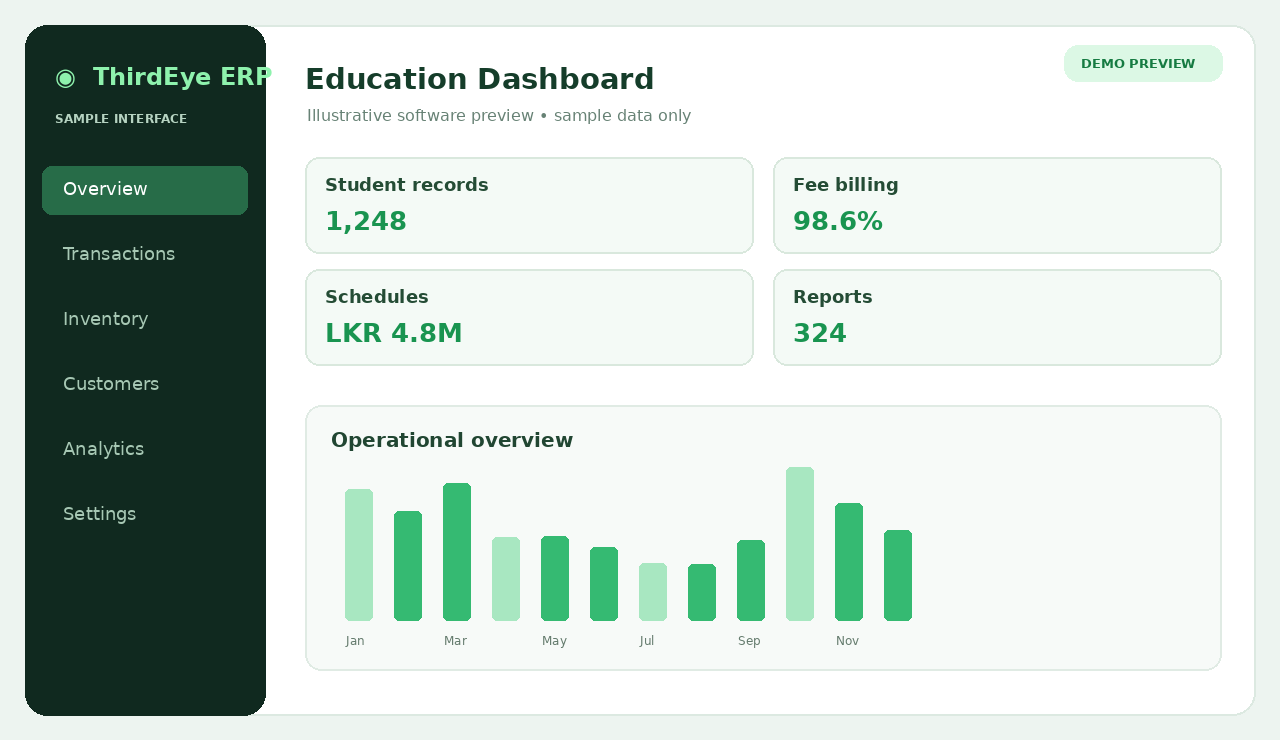Click the illustrative software preview subtitle

(499, 116)
